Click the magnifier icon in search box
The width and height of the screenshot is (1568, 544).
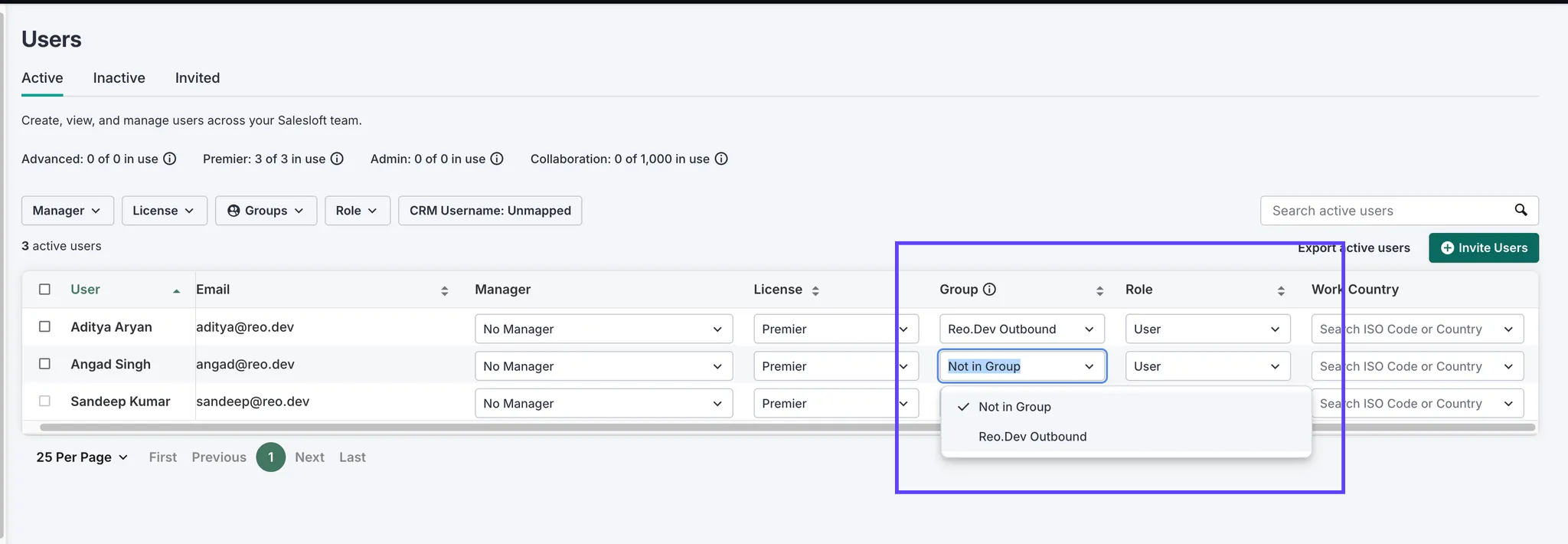pos(1521,210)
